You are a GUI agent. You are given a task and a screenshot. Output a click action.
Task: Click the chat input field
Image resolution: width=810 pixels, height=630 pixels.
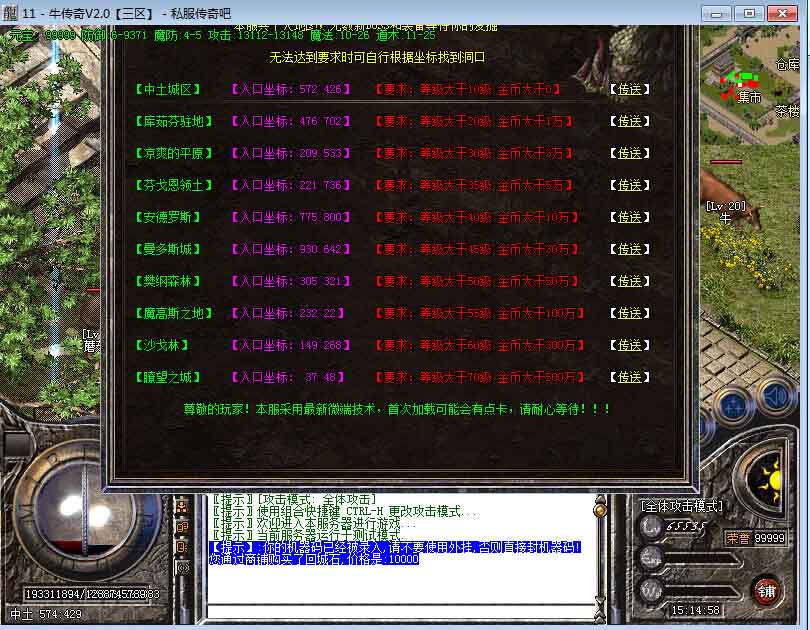(398, 610)
